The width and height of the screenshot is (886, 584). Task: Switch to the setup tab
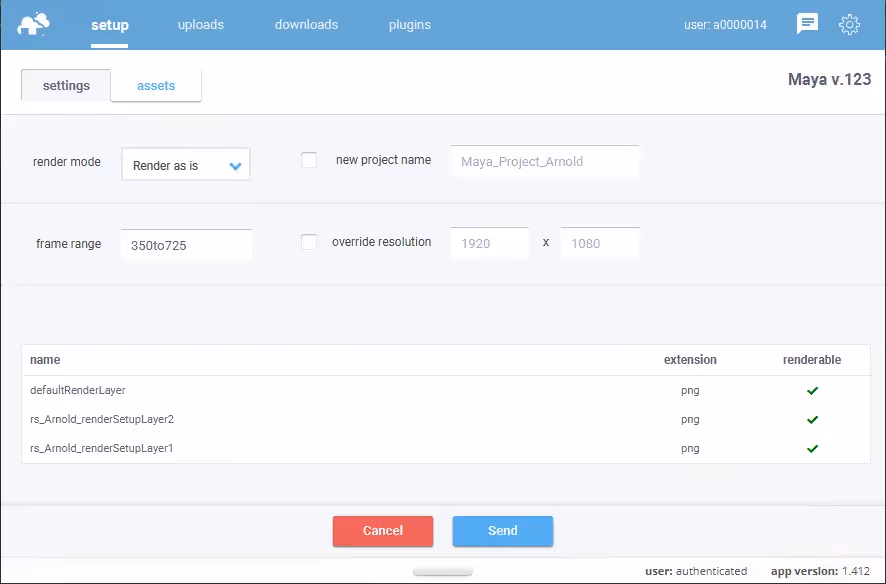click(x=110, y=25)
